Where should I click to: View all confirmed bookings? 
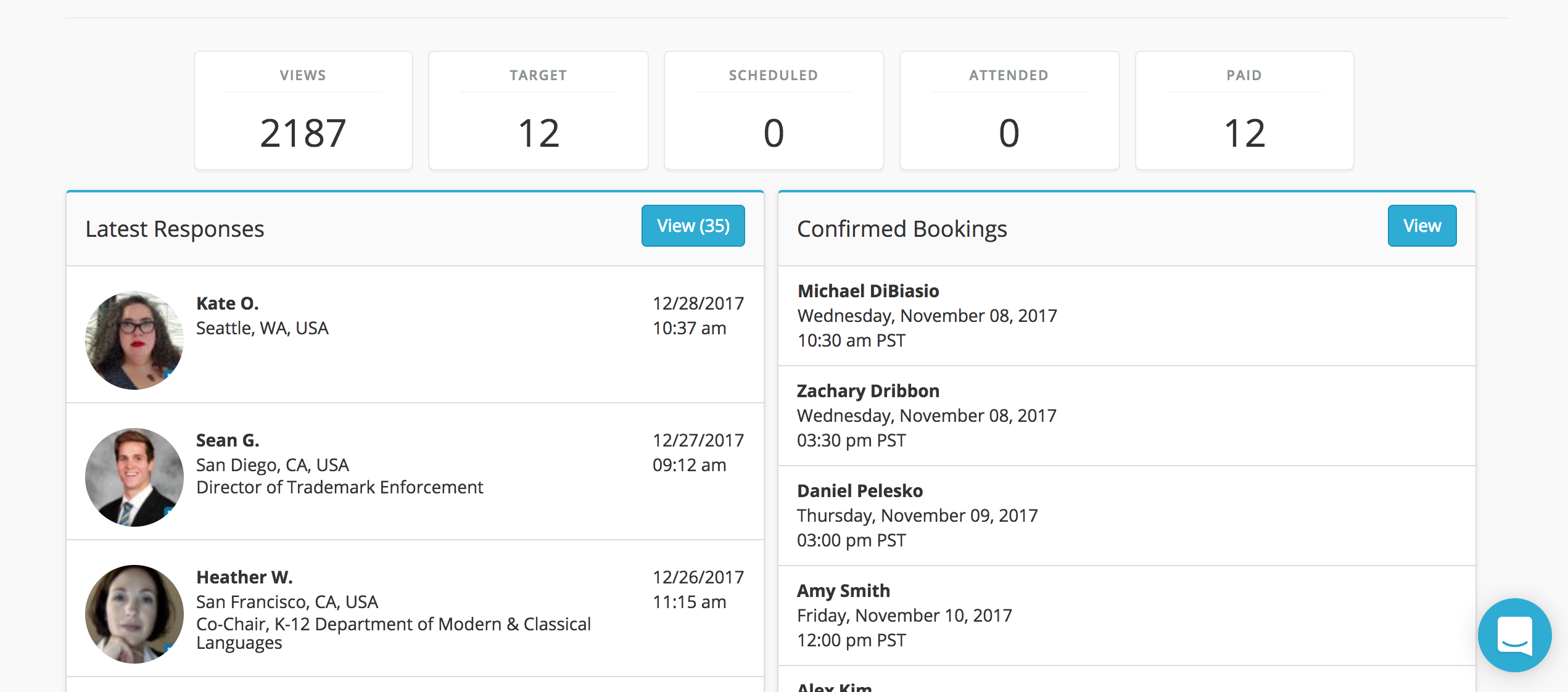click(1421, 226)
